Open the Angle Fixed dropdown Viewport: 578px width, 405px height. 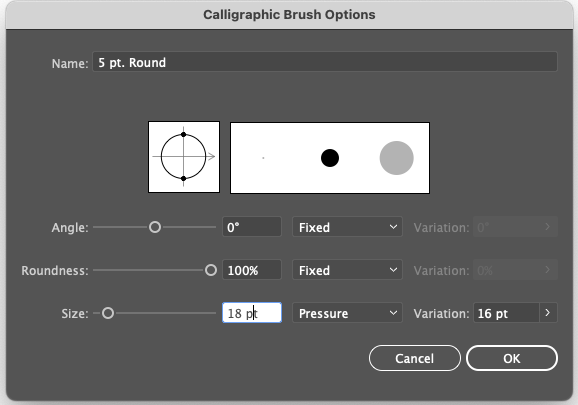(x=347, y=227)
